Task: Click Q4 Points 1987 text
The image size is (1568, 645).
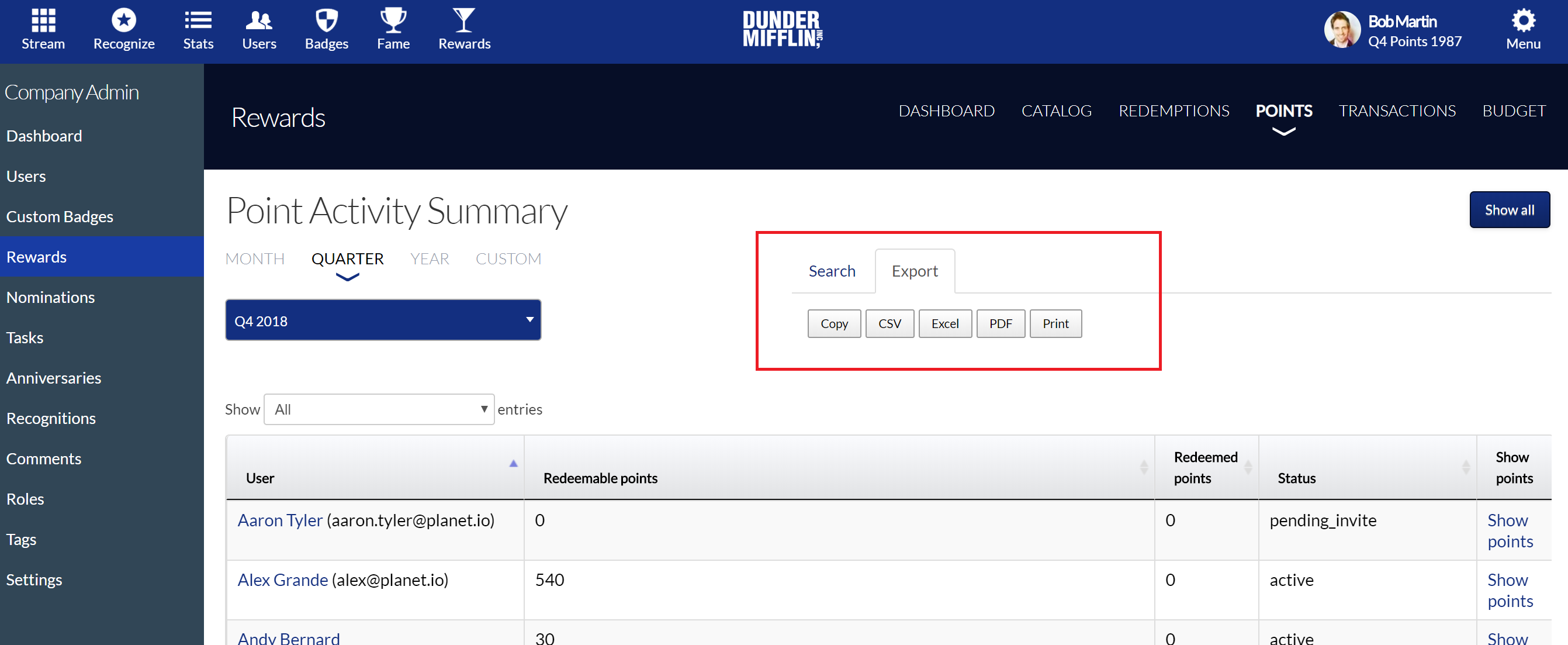Action: click(1415, 42)
